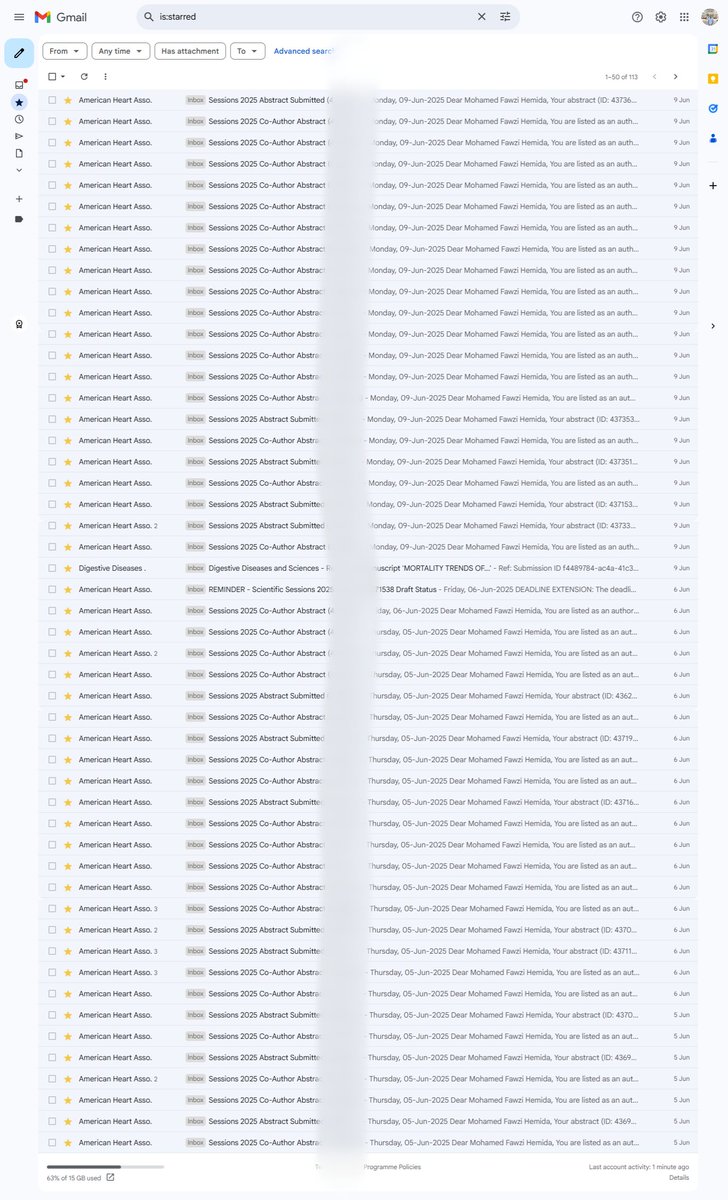The width and height of the screenshot is (728, 1200).
Task: Toggle the side panel chevron arrow
Action: tap(712, 326)
